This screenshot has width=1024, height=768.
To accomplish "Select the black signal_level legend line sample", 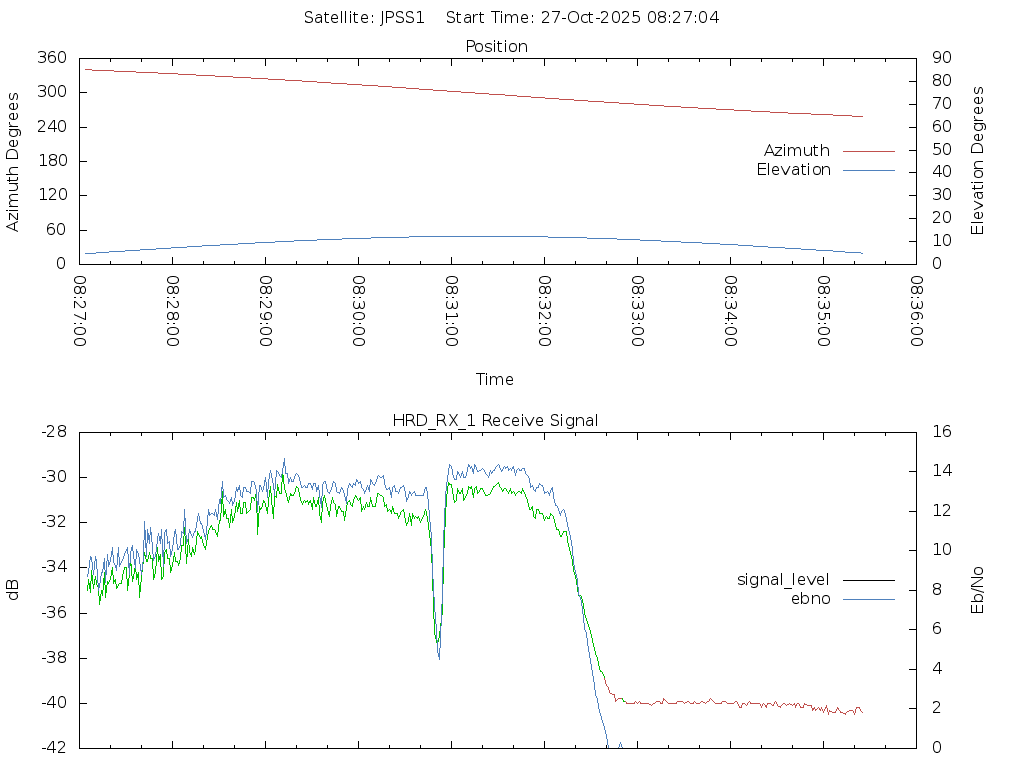I will (868, 580).
